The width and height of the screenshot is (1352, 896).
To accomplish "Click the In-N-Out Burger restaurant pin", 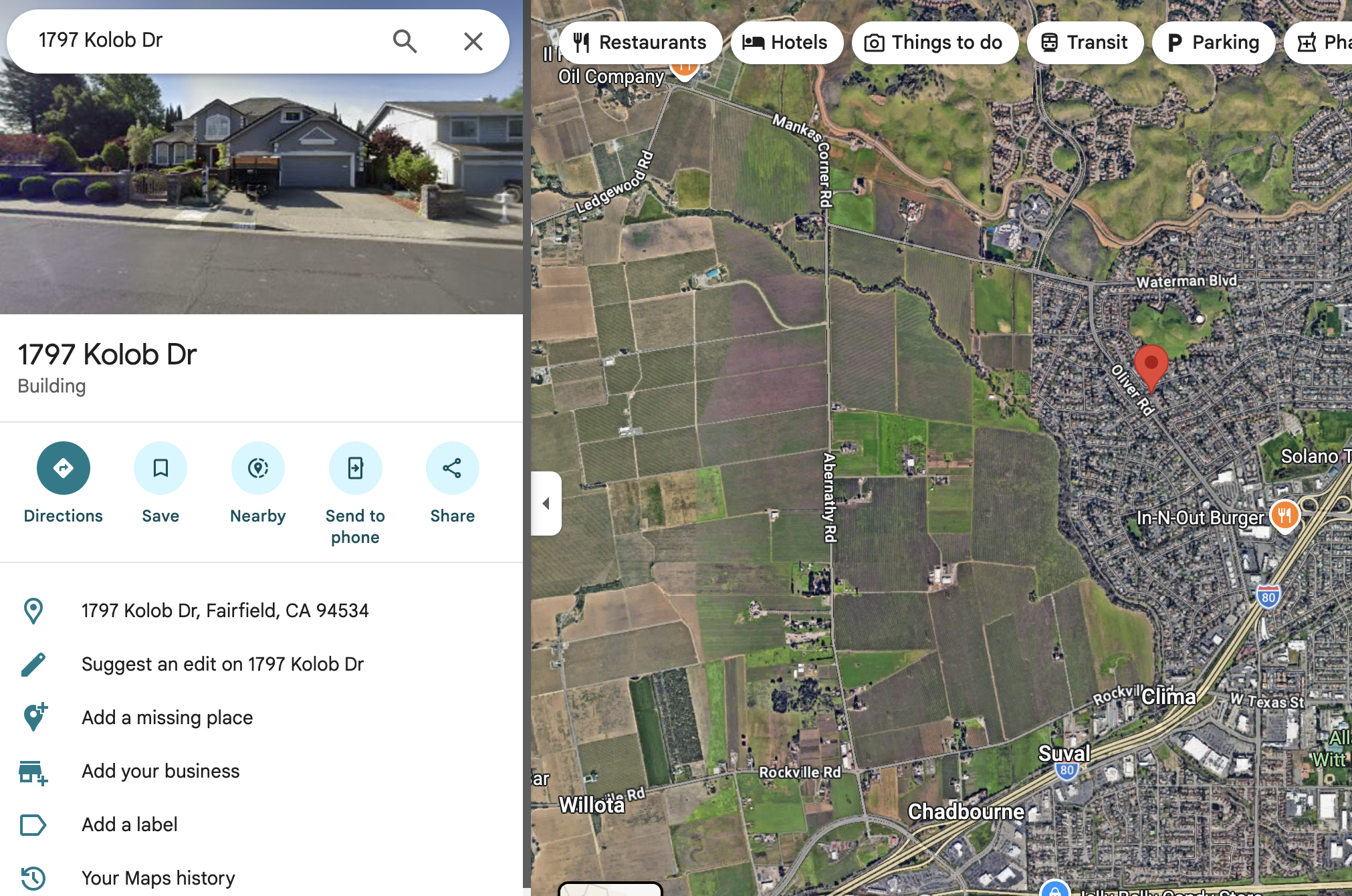I will (1284, 515).
